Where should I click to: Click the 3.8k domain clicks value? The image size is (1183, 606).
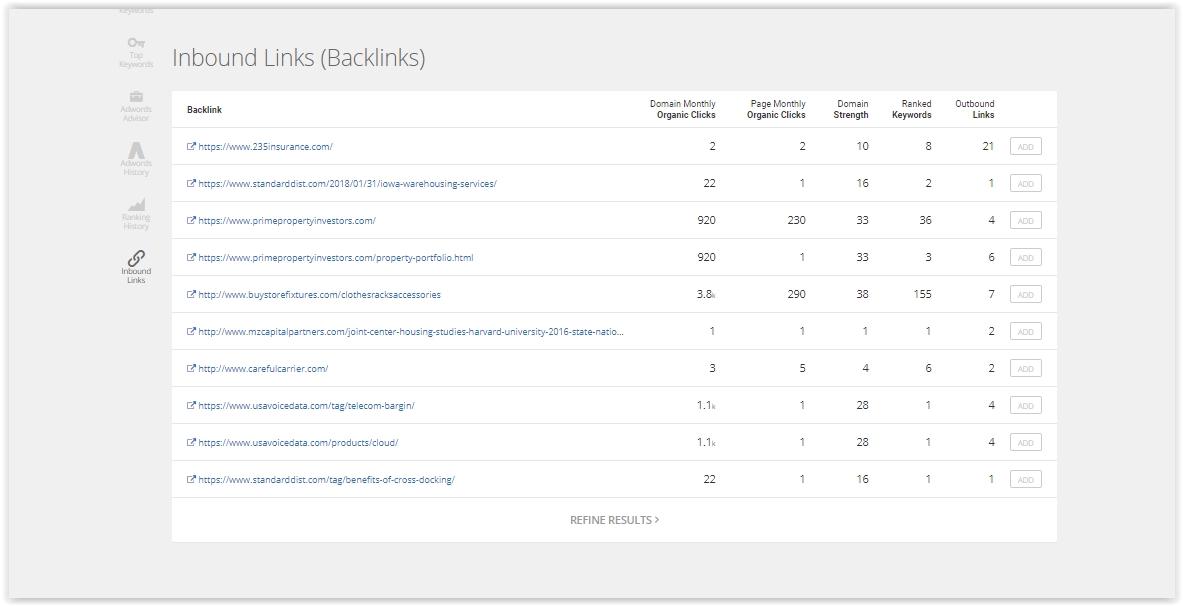click(x=706, y=294)
